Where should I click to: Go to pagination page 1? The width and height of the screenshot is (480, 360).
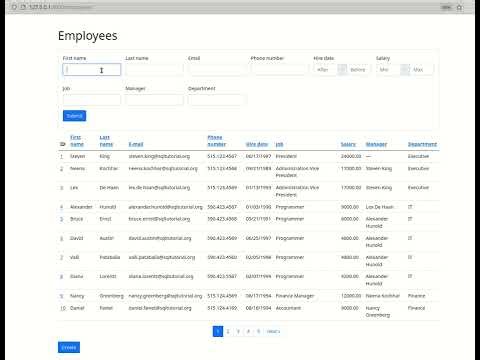tap(218, 331)
